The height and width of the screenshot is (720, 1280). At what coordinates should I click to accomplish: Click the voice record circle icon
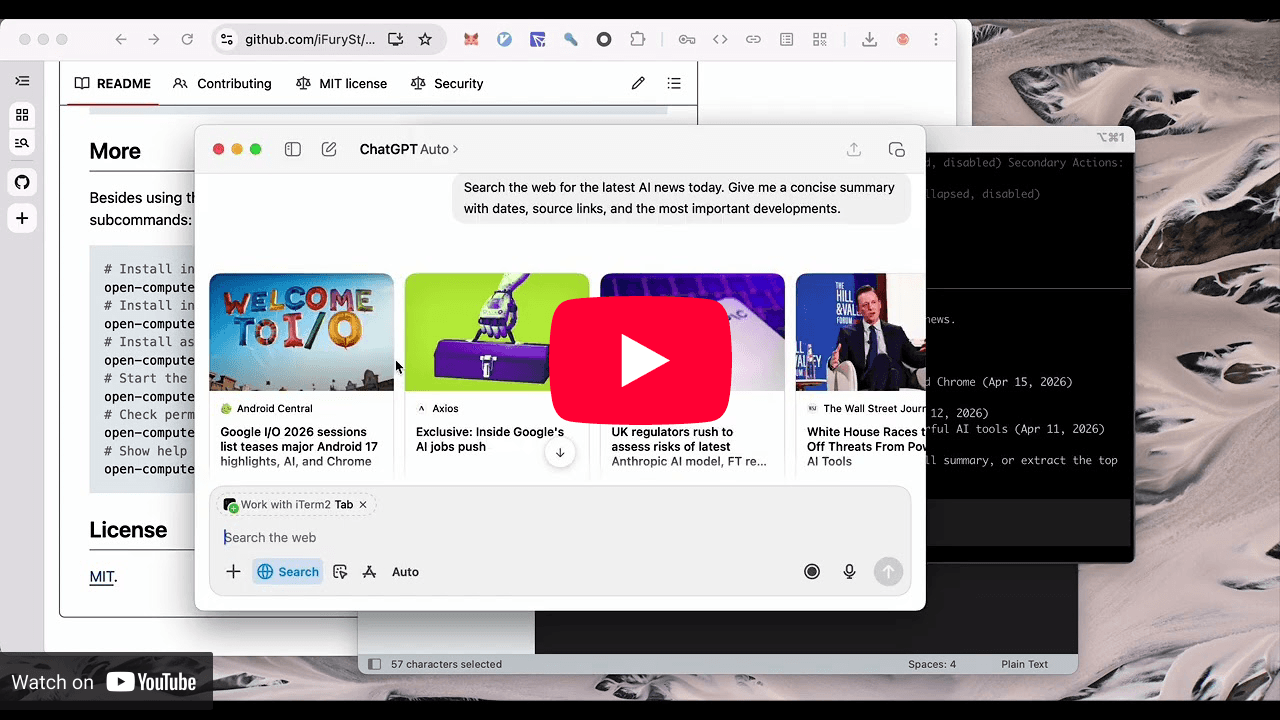[x=812, y=572]
